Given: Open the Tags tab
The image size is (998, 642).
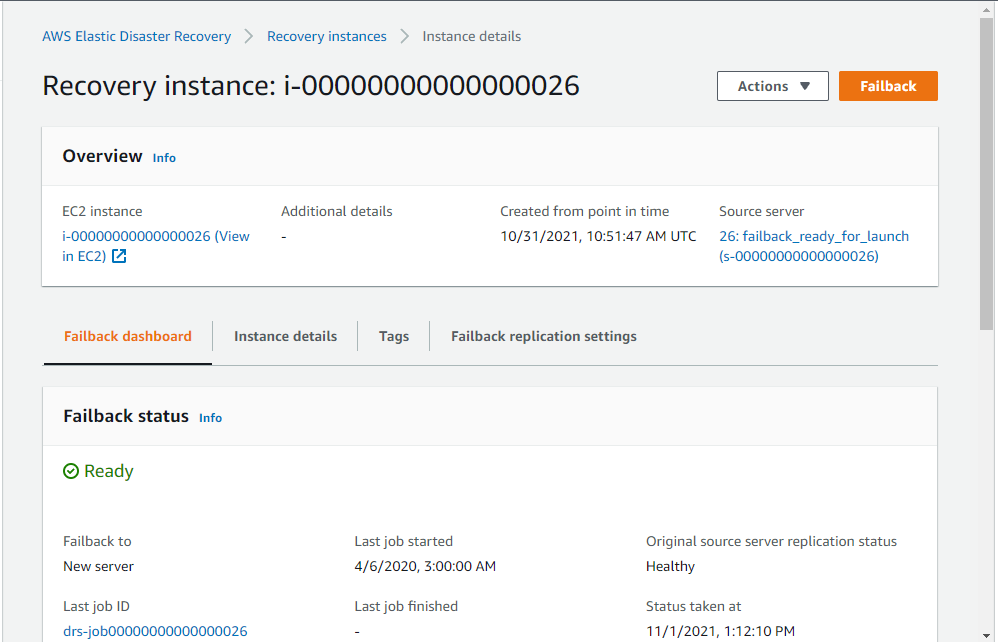Looking at the screenshot, I should [393, 336].
